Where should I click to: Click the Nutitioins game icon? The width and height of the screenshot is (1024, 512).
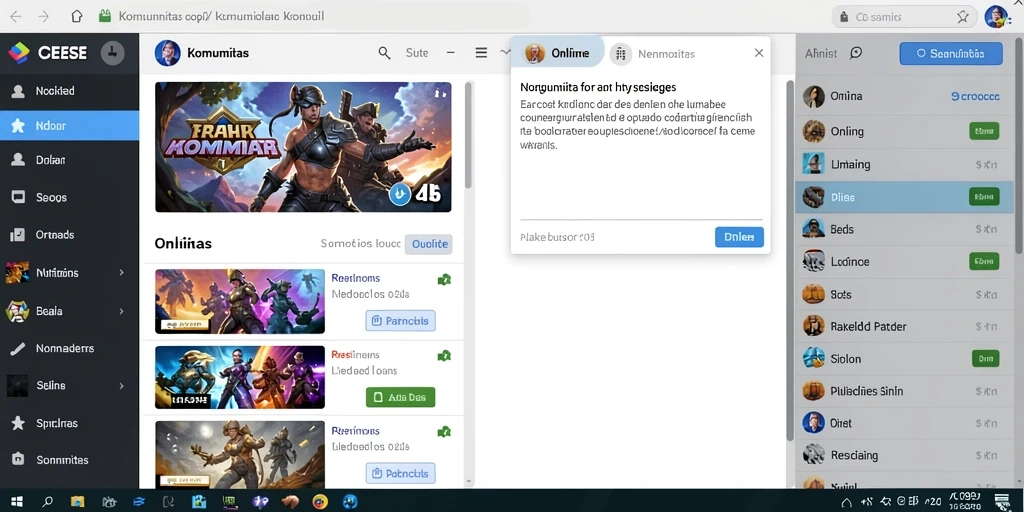click(17, 272)
